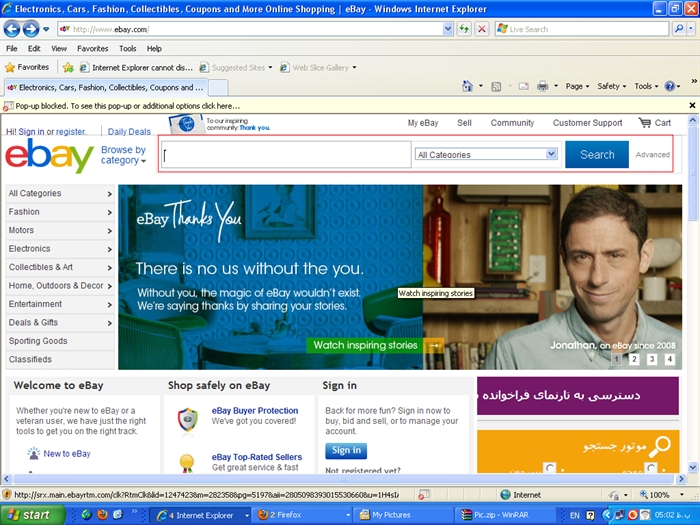The image size is (700, 525).
Task: Click the Web Slice Gallery favorites item
Action: (x=318, y=67)
